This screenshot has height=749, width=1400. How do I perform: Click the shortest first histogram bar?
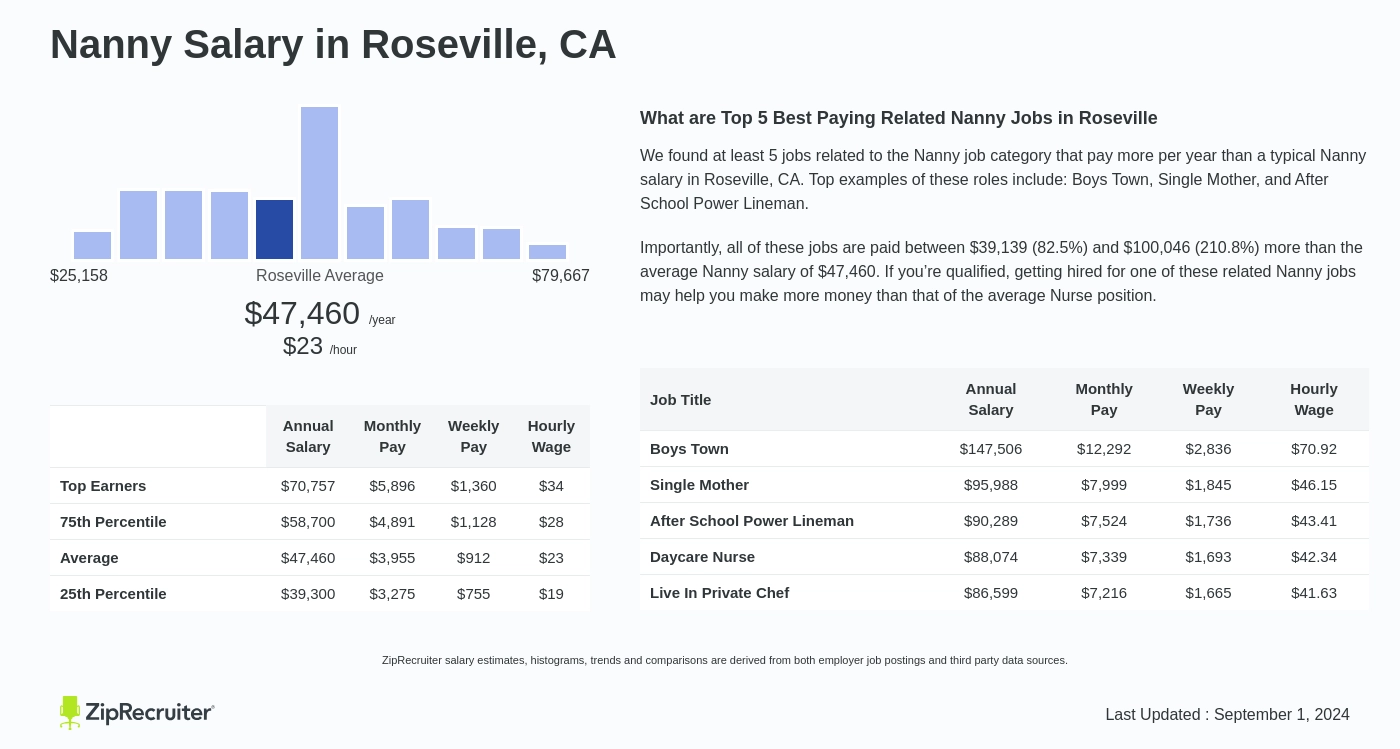[92, 245]
